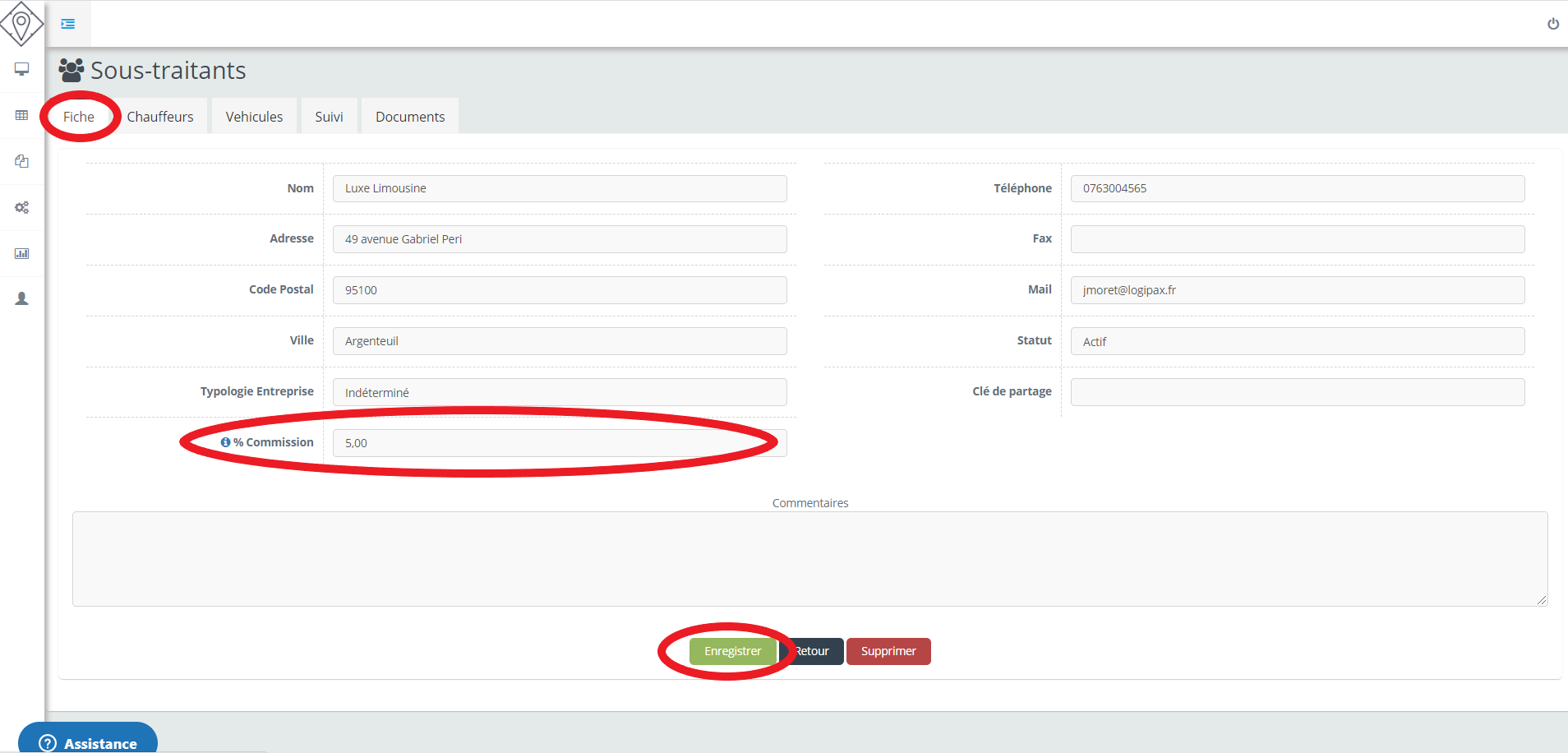Image resolution: width=1568 pixels, height=753 pixels.
Task: Click the user profile sidebar icon
Action: 22,298
